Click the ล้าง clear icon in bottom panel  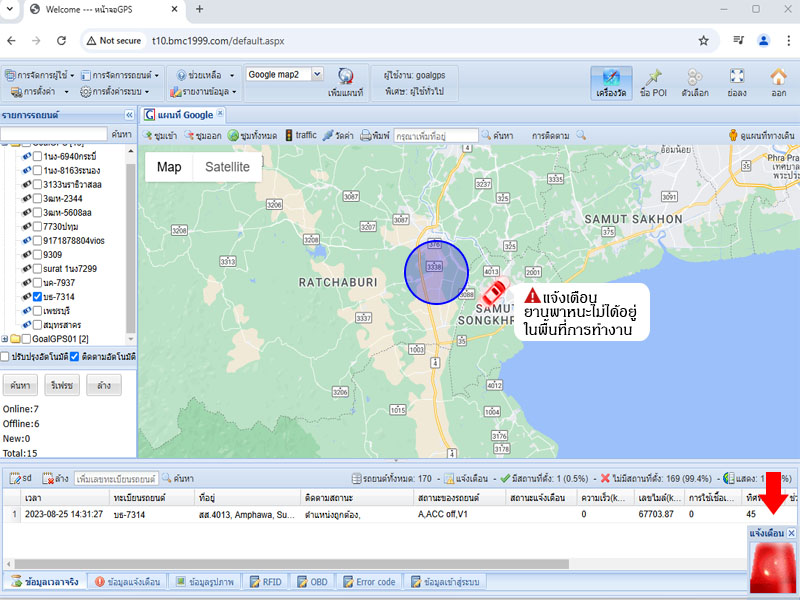55,479
